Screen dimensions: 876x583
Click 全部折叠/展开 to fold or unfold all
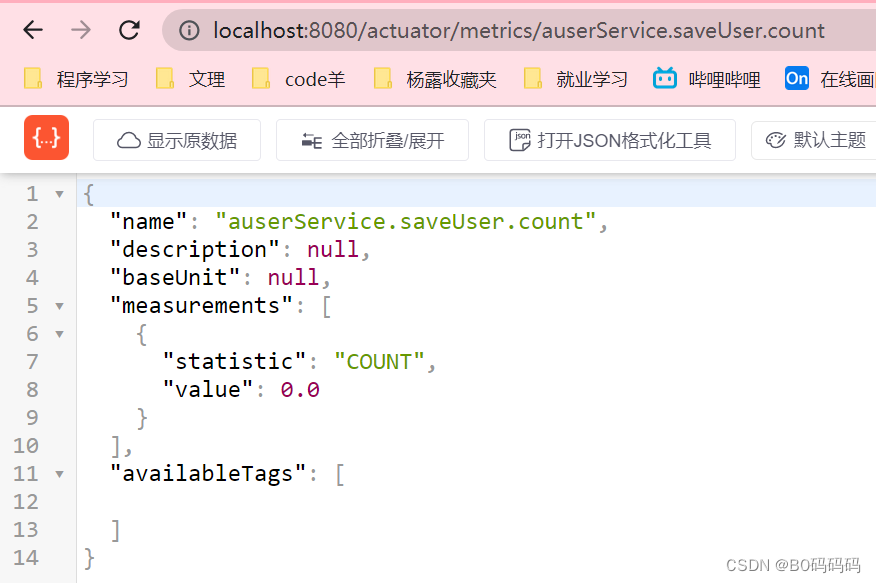[372, 140]
